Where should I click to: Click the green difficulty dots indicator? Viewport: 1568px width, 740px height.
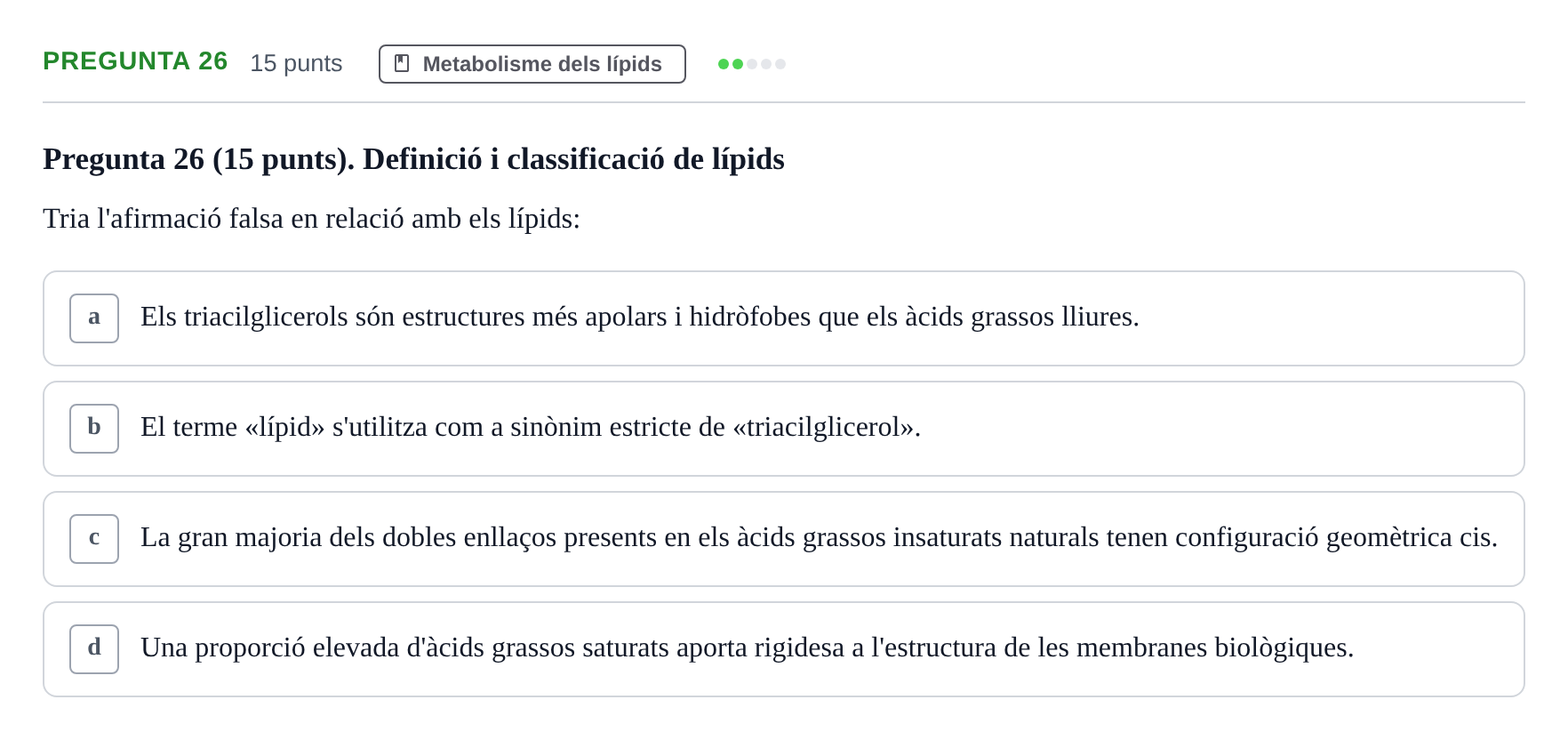point(752,64)
